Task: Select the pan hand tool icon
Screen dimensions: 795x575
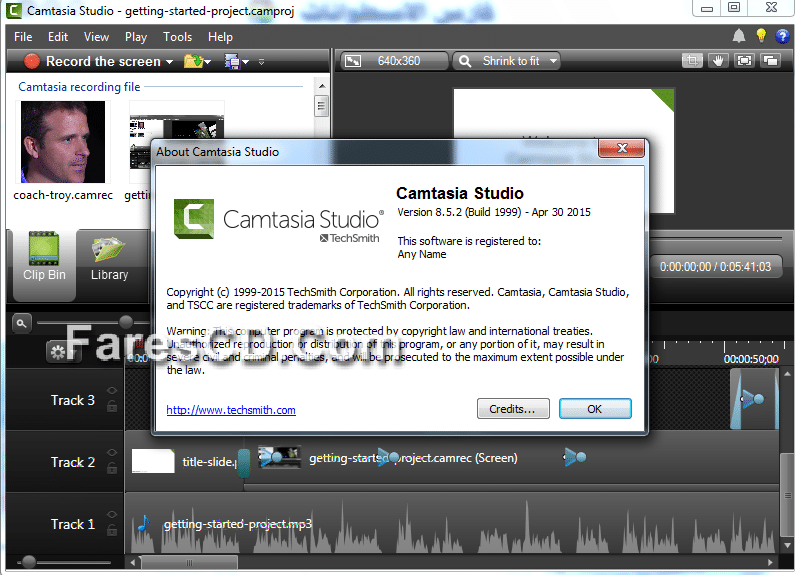Action: [x=718, y=61]
